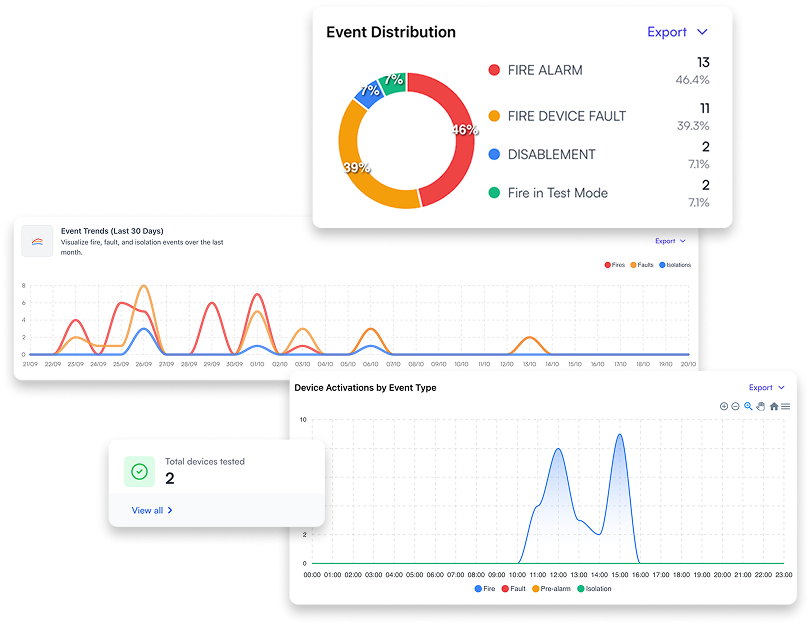This screenshot has width=811, height=626.
Task: Reset chart zoom with home icon
Action: pos(774,406)
